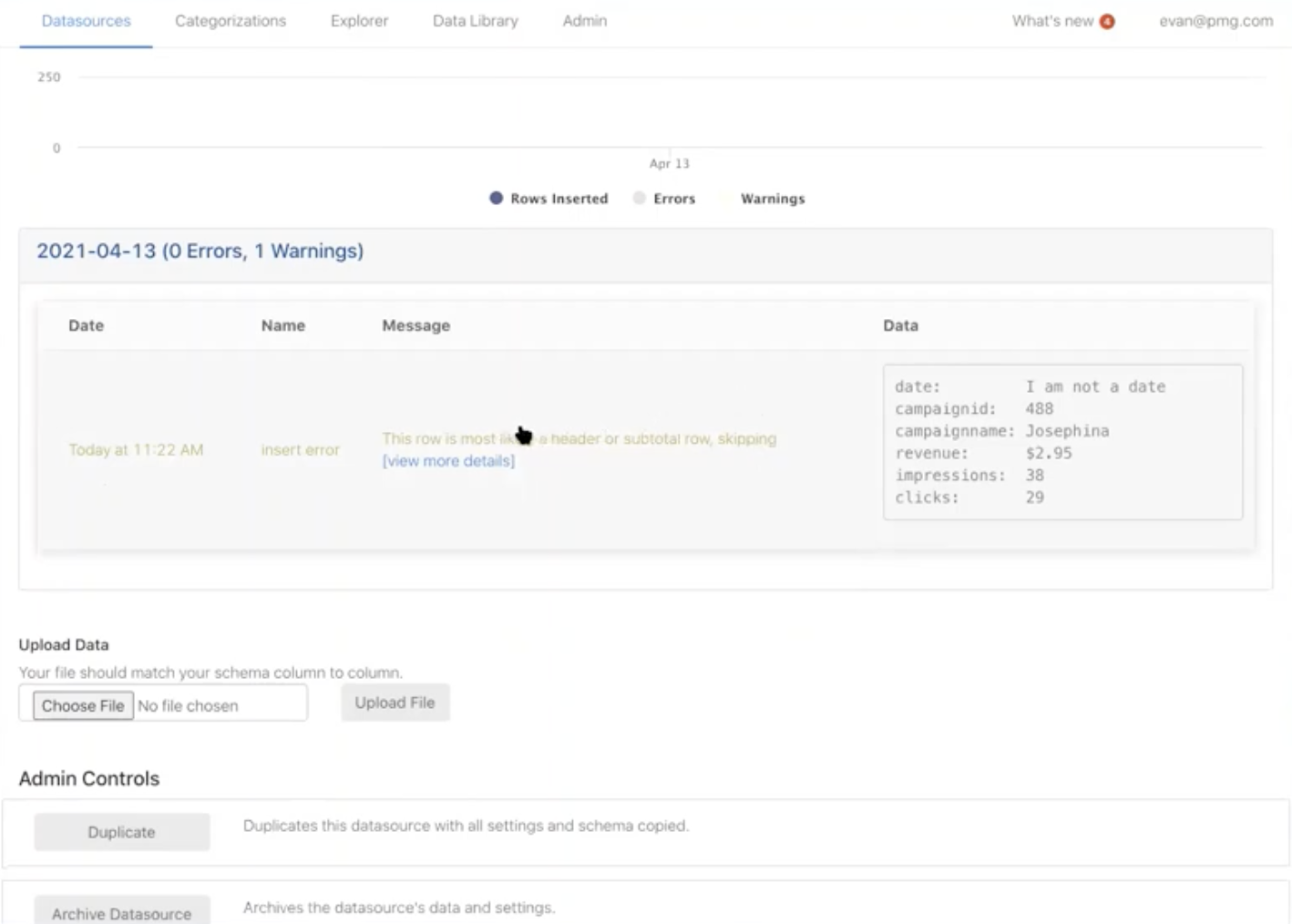1292x924 pixels.
Task: Toggle the Rows Inserted legend dot
Action: 496,198
